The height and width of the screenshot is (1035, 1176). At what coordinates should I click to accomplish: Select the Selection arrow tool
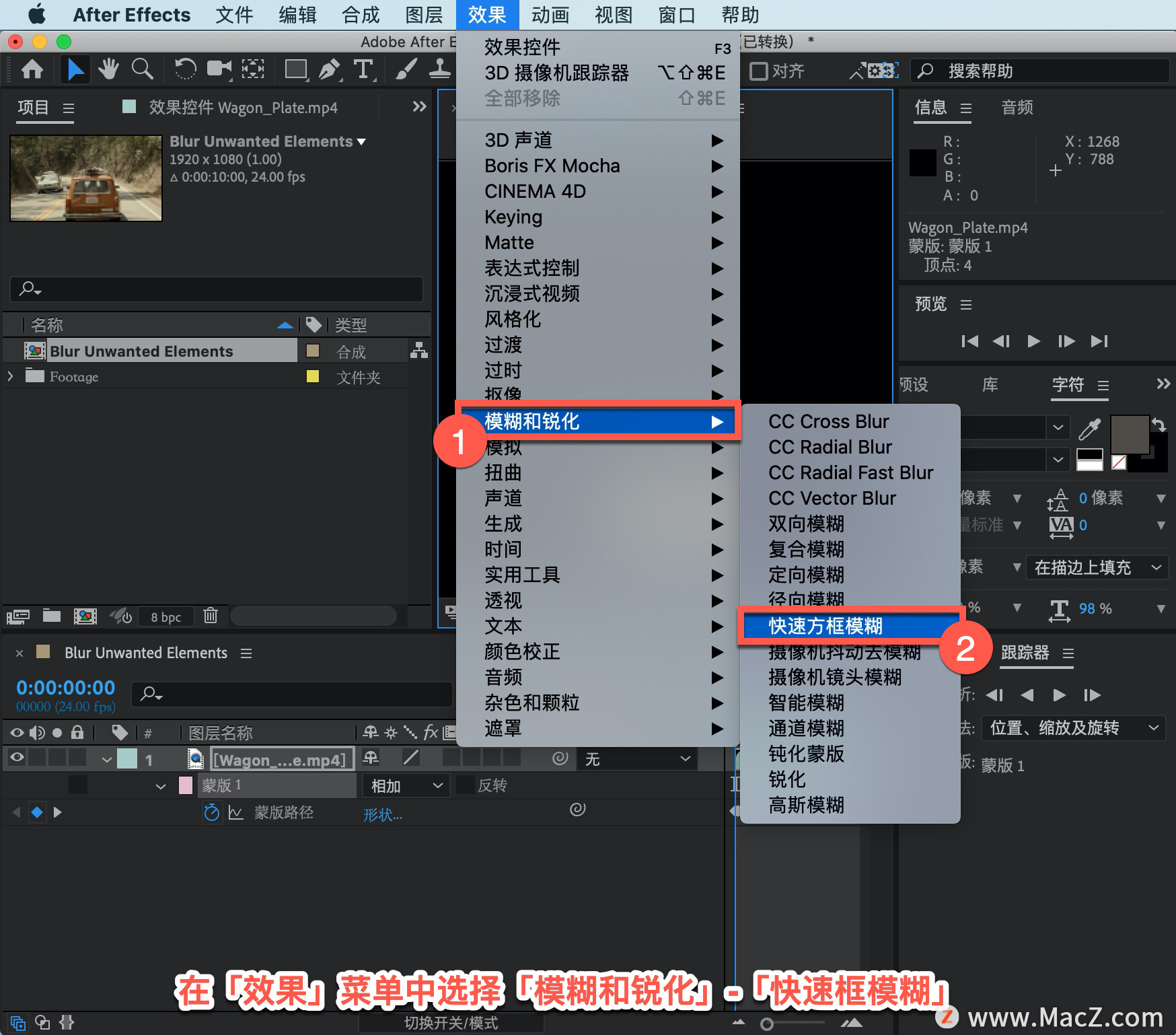click(75, 69)
